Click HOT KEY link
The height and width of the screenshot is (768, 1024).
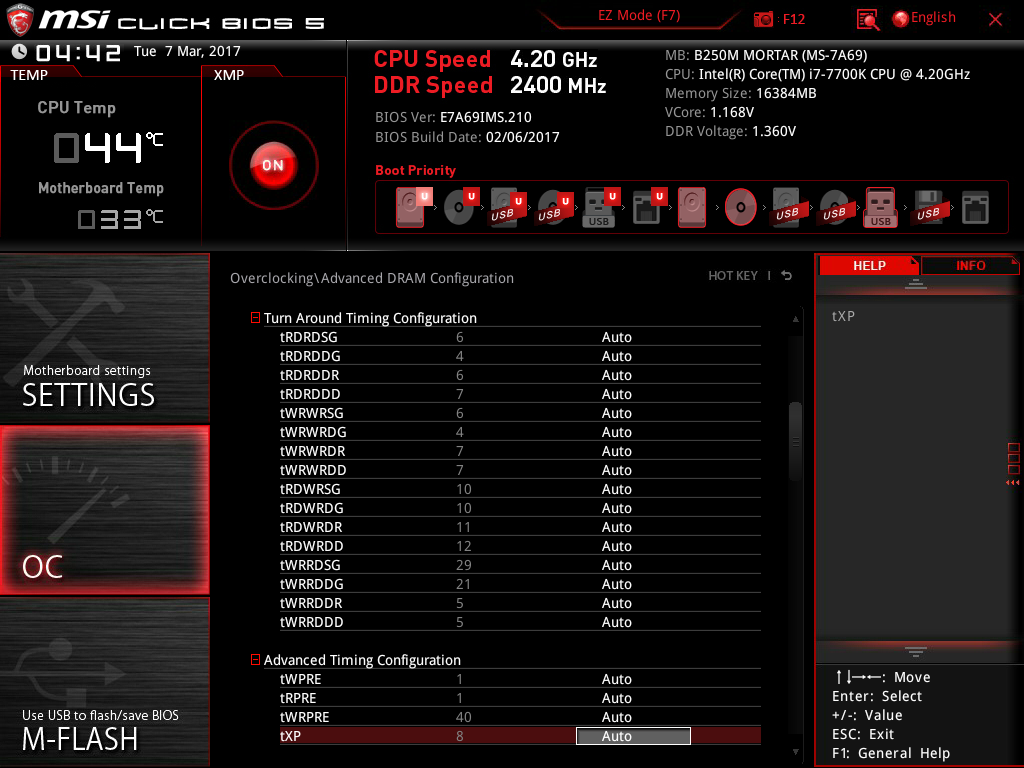[x=733, y=276]
